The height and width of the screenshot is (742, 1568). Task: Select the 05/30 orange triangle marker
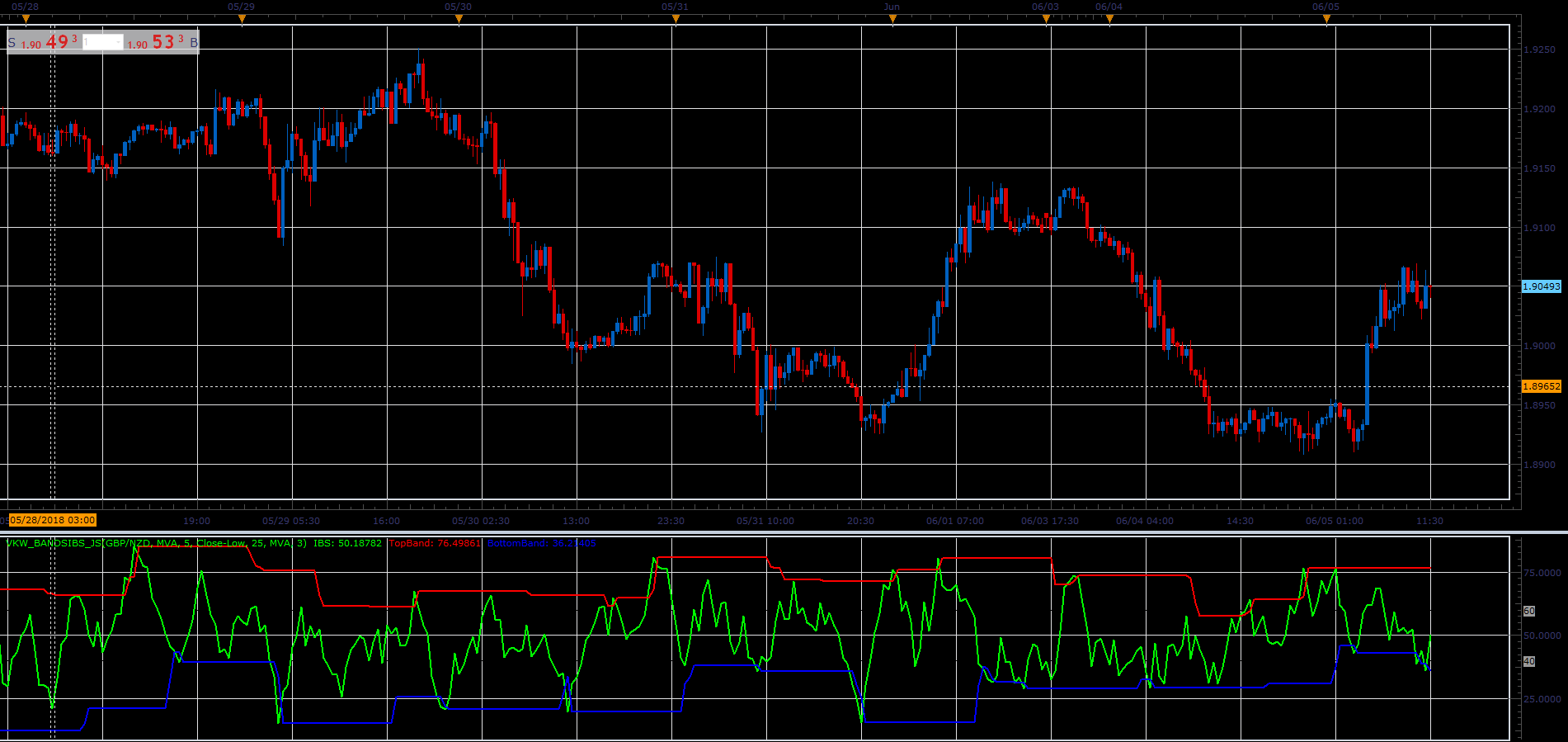pos(459,18)
